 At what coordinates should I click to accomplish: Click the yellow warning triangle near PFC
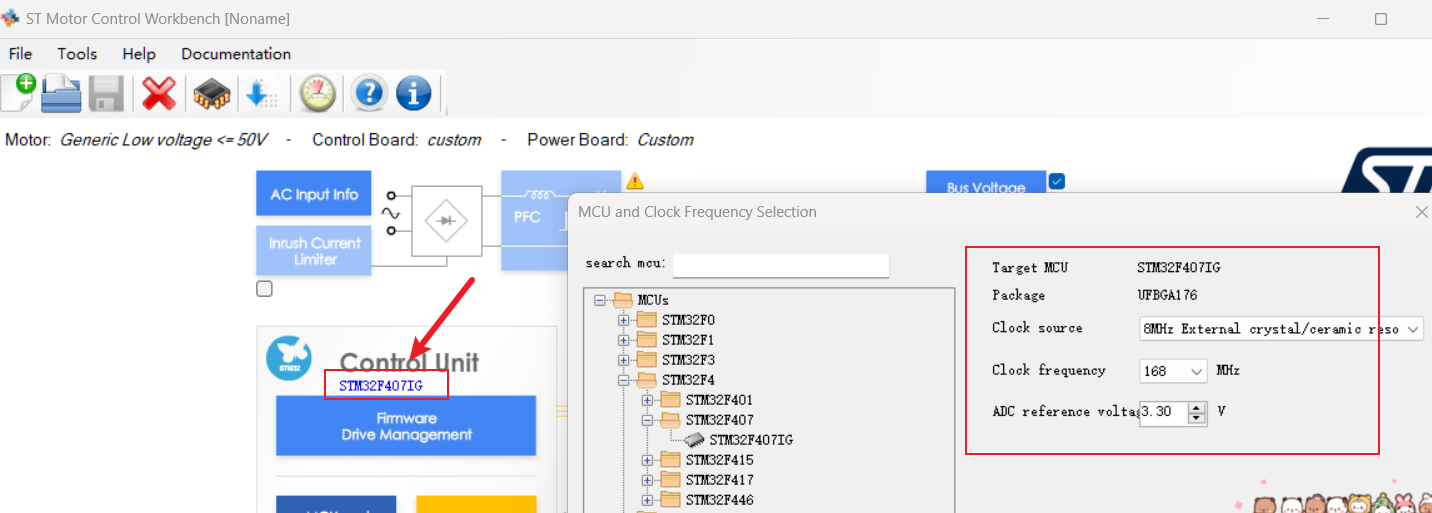pos(635,181)
